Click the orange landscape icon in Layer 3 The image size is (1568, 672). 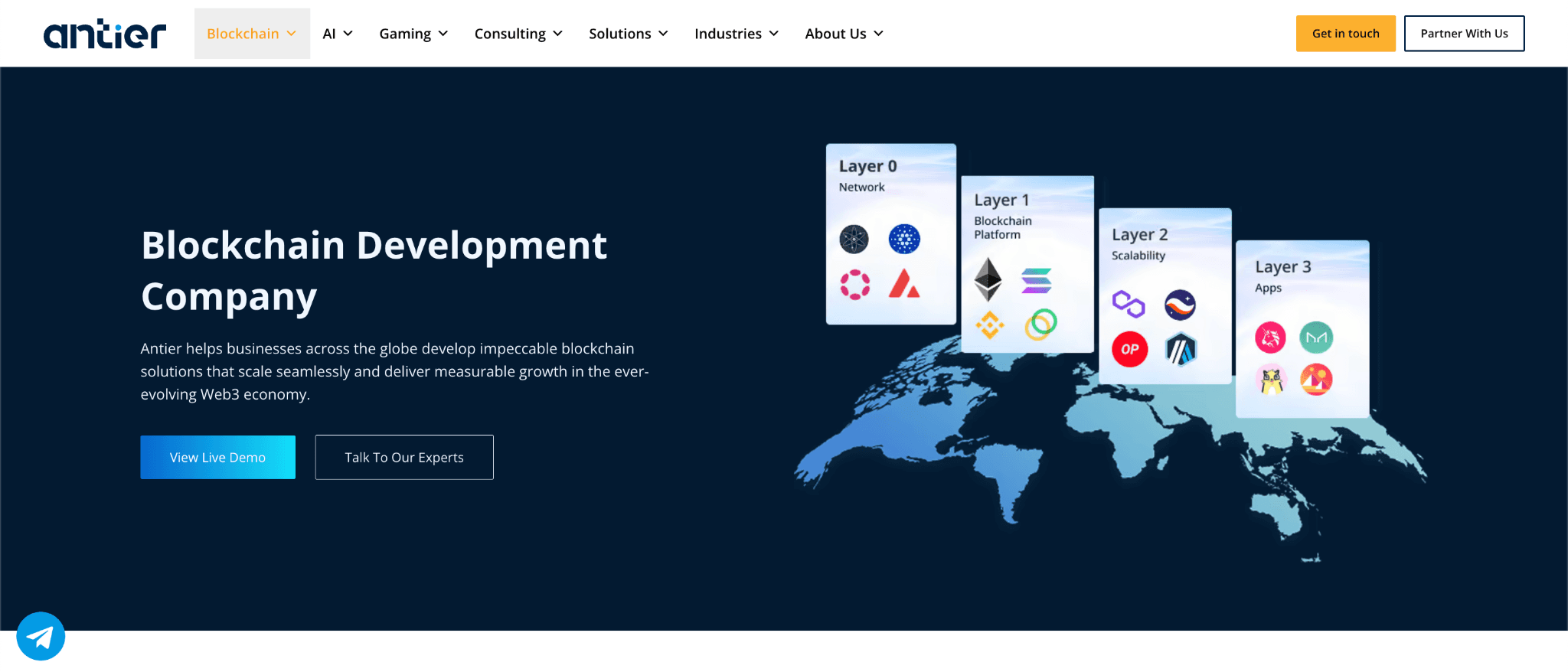tap(1316, 380)
